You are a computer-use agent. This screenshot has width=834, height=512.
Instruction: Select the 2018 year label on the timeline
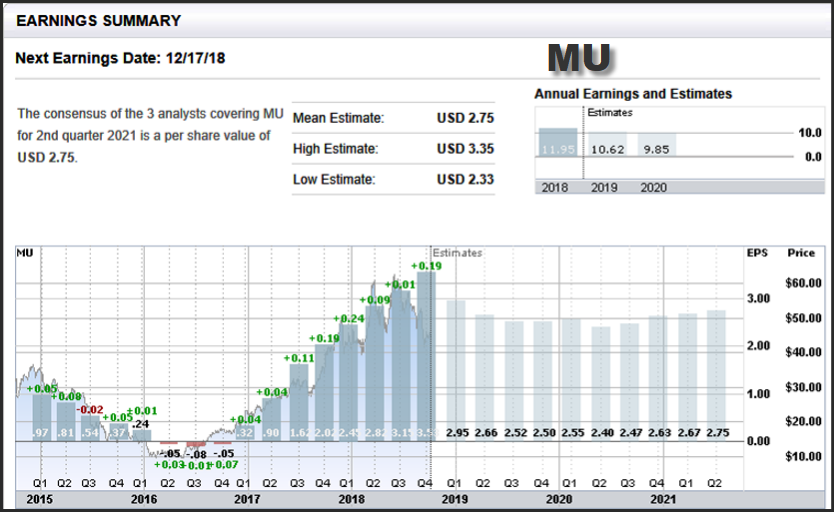350,498
